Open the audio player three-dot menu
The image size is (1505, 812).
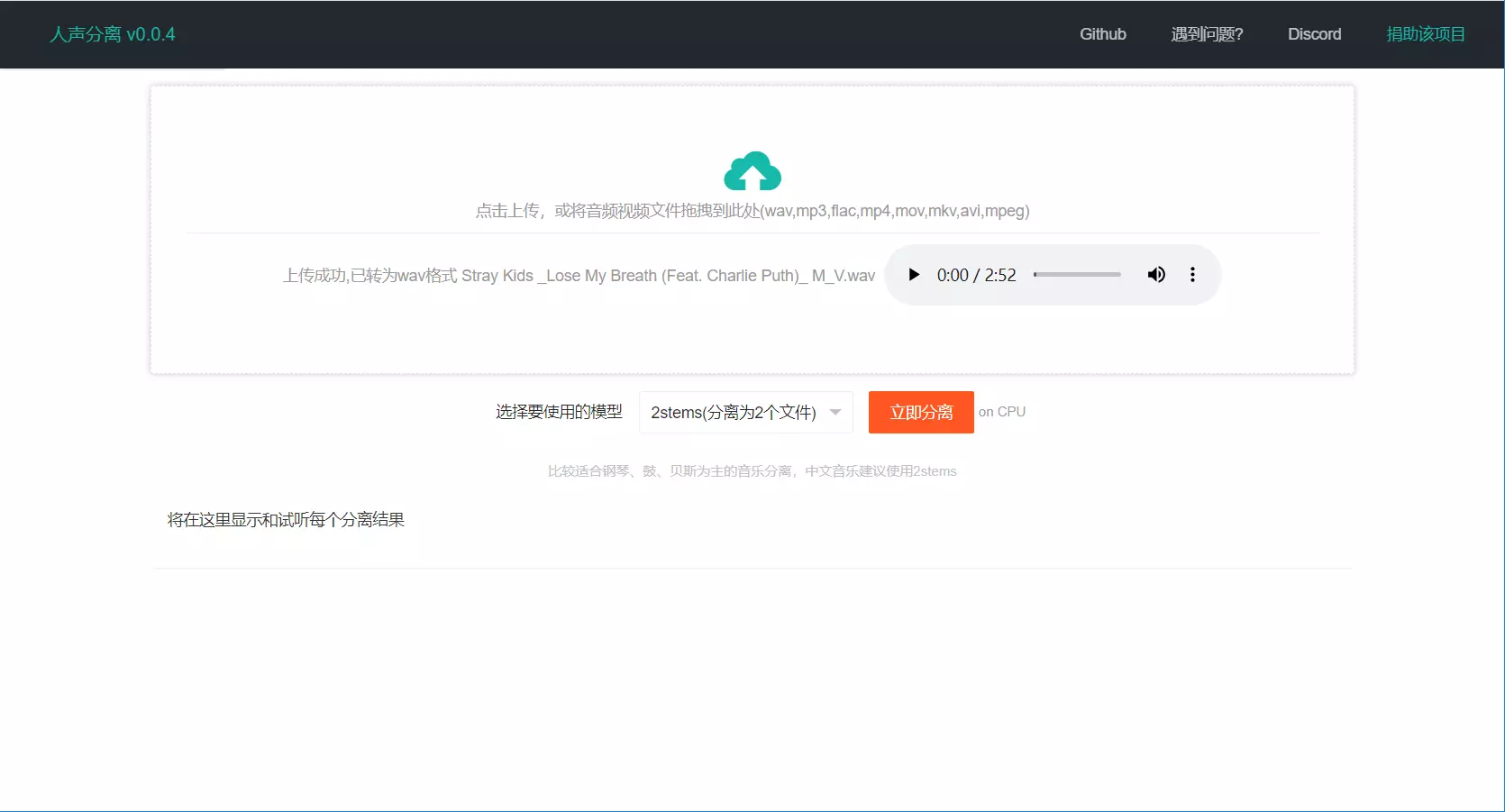(x=1192, y=275)
